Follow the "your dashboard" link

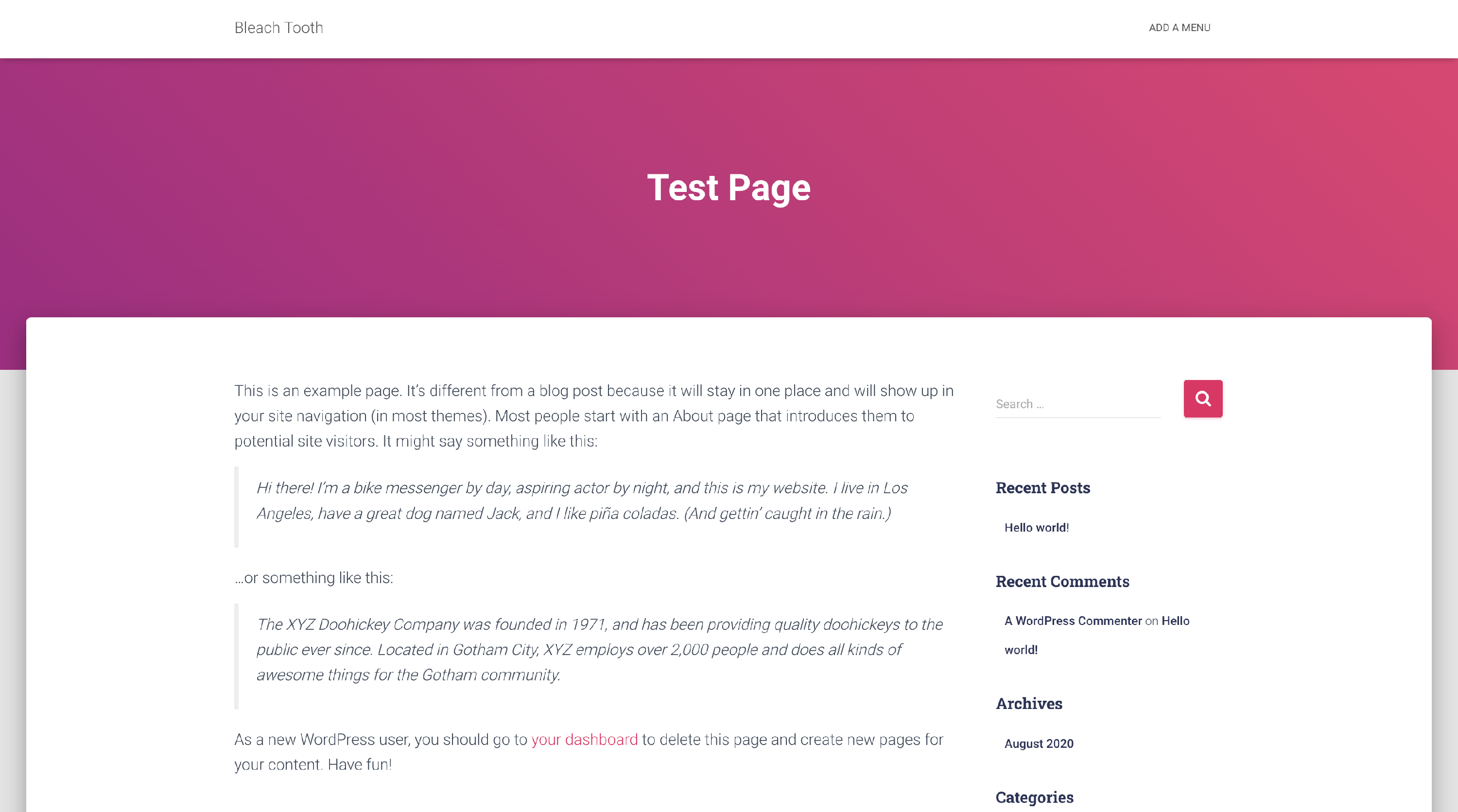(584, 740)
